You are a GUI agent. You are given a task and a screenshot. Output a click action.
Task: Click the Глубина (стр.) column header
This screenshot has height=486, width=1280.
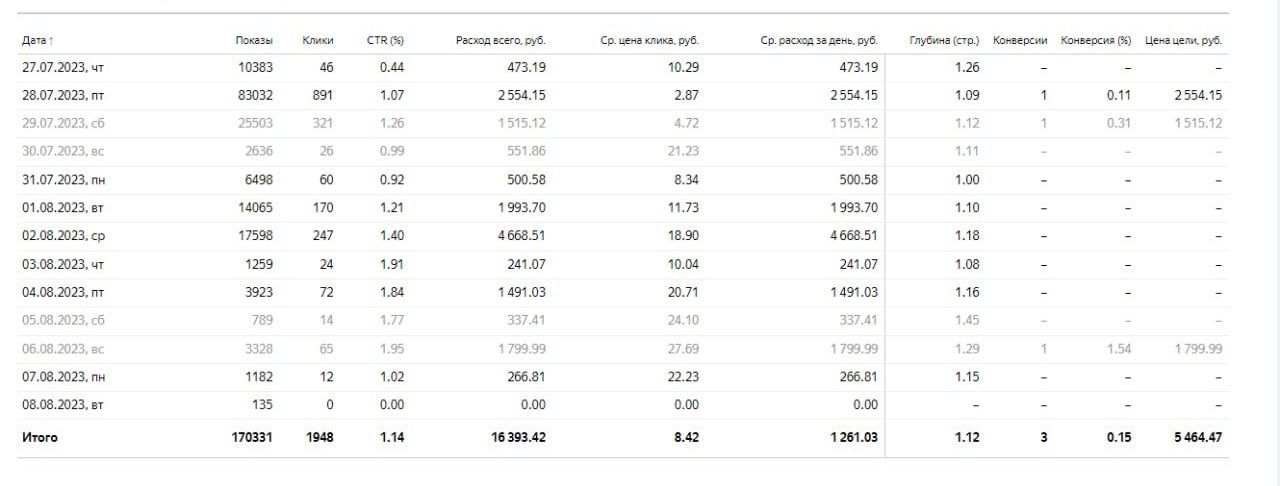(944, 41)
